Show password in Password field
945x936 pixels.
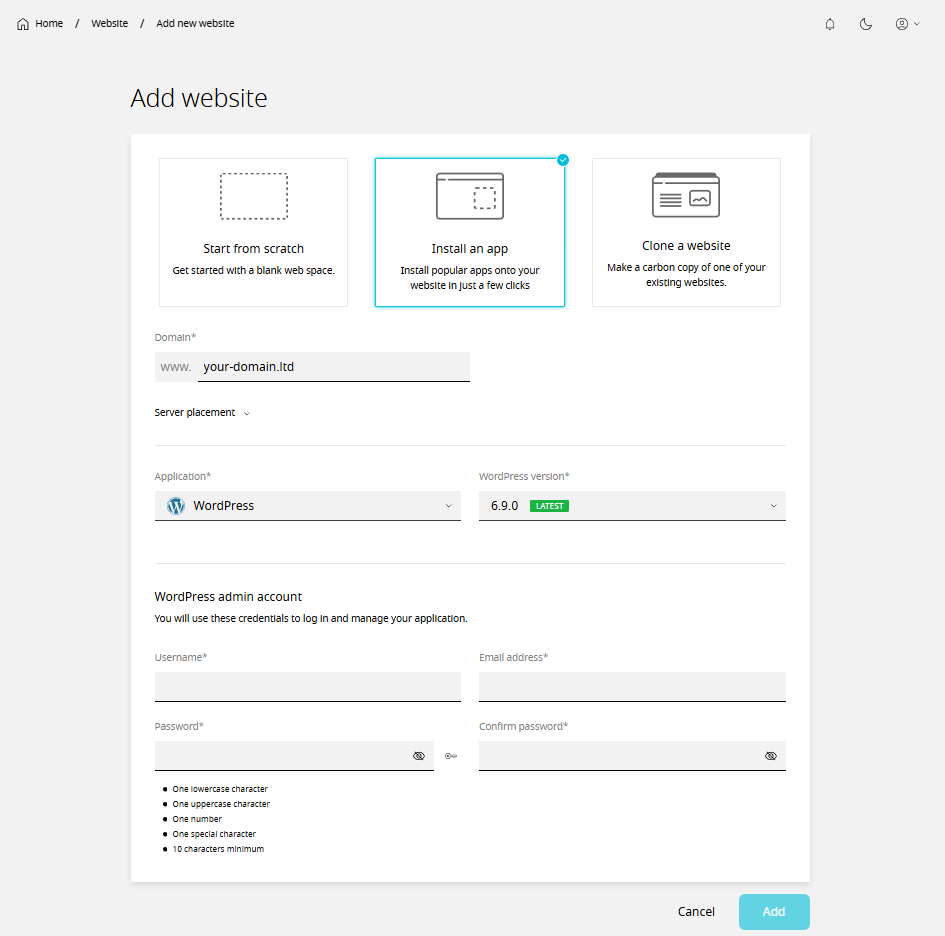click(x=419, y=756)
